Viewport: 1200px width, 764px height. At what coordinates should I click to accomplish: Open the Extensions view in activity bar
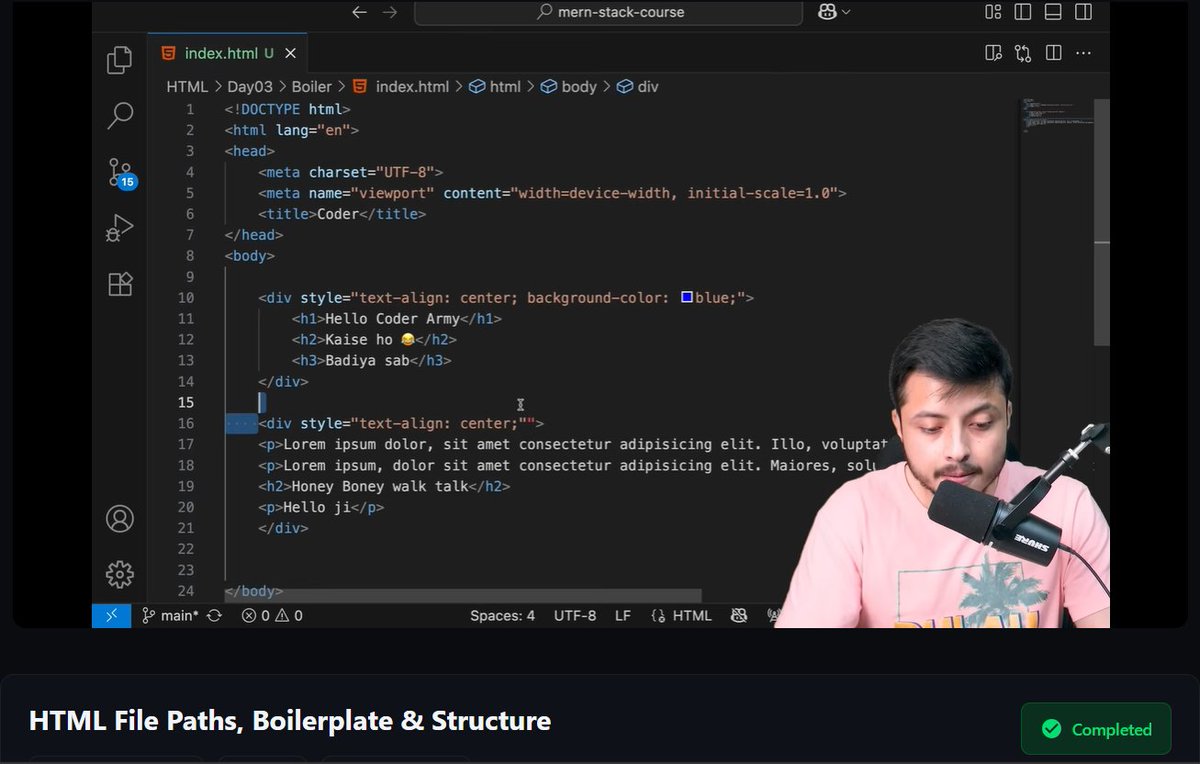(x=120, y=284)
